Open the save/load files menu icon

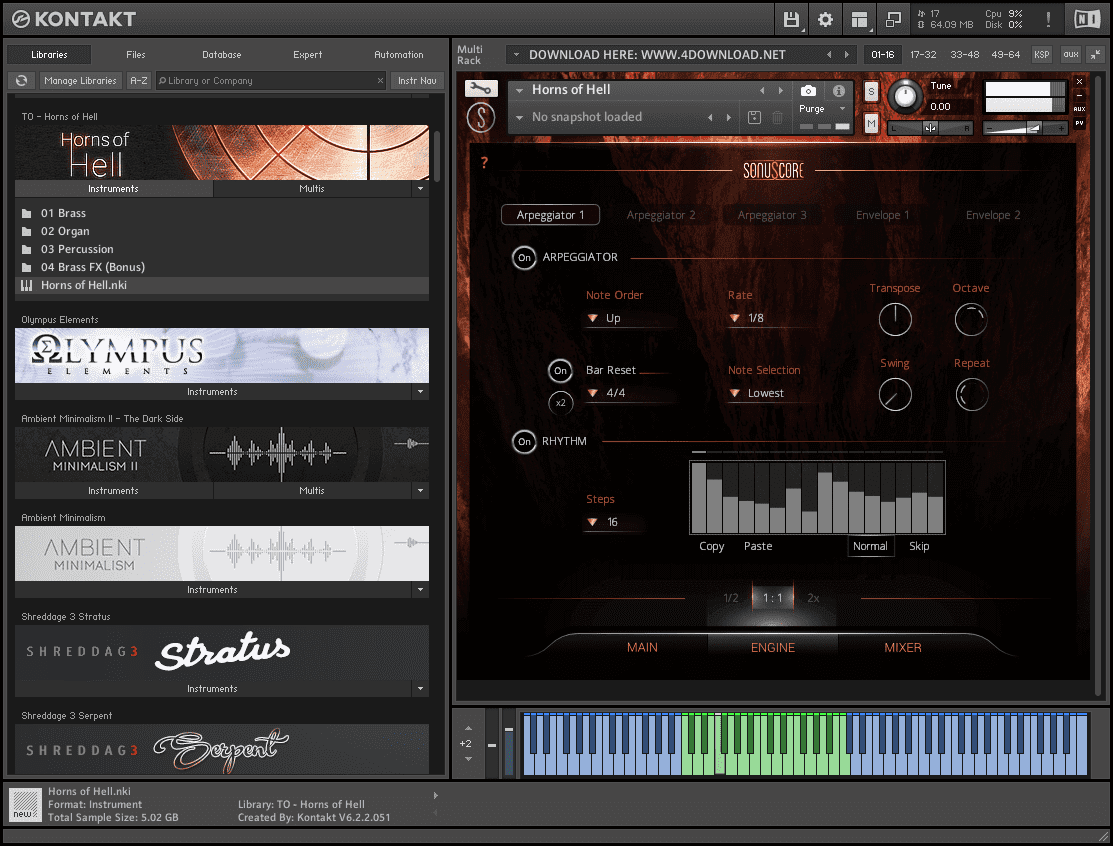[791, 20]
